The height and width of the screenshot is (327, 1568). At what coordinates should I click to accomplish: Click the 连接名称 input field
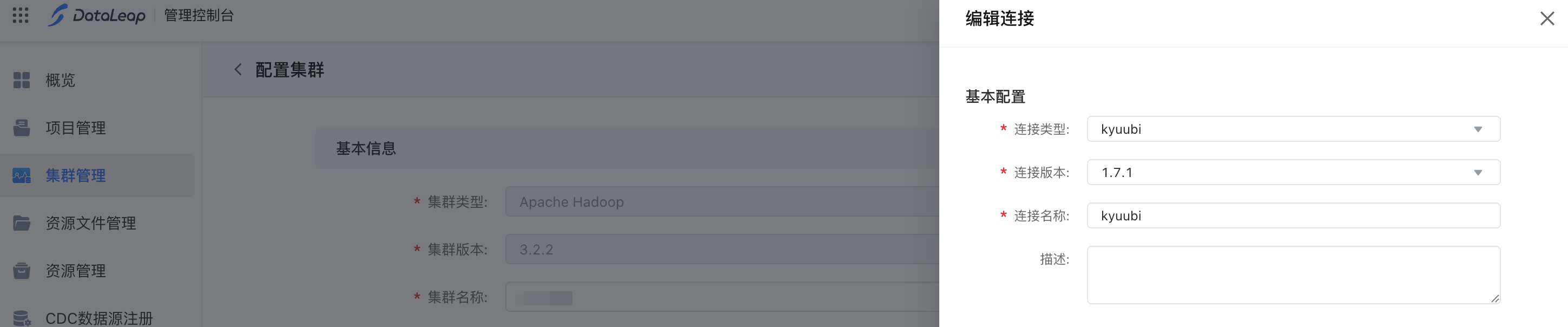(x=1293, y=216)
